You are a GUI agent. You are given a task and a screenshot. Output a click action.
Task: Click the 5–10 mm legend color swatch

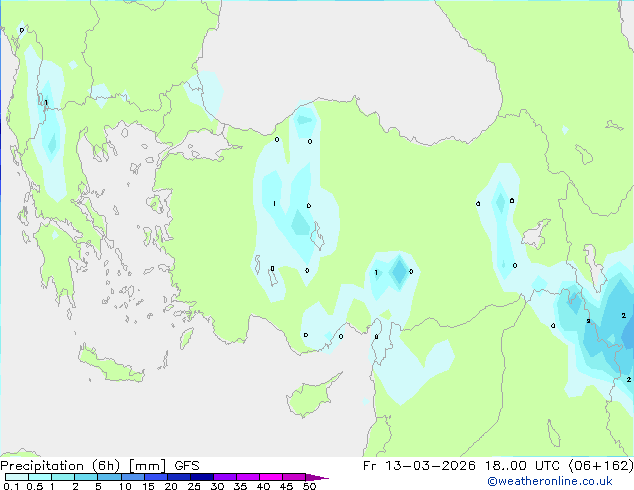coord(109,477)
